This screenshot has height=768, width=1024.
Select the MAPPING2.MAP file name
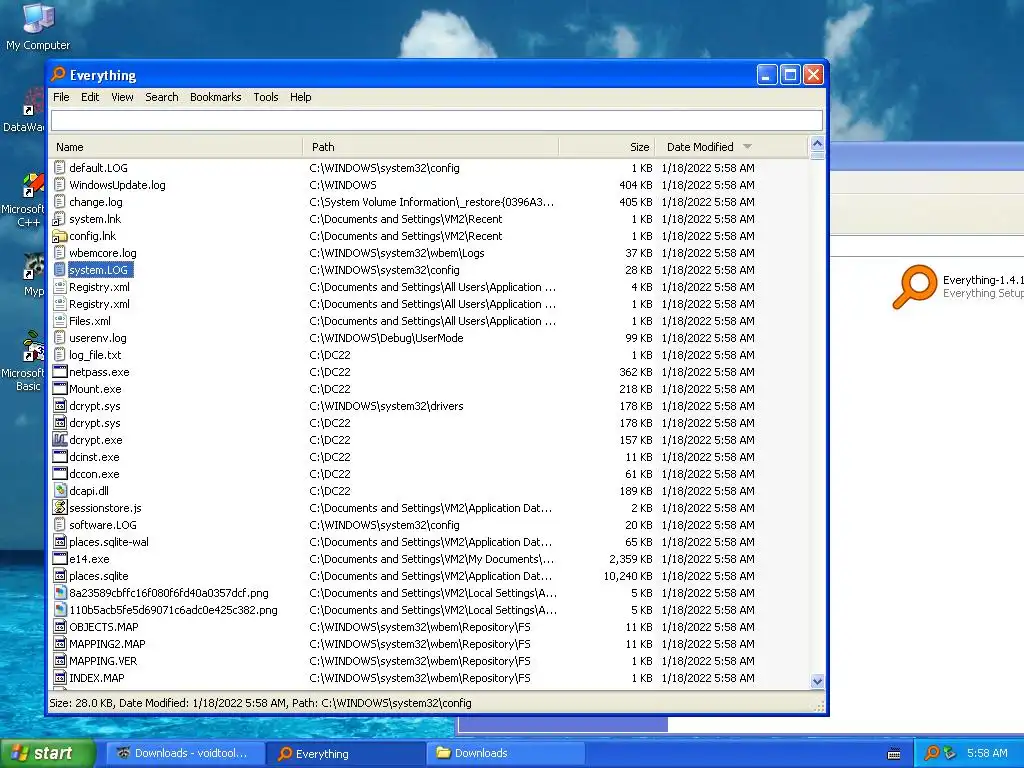coord(107,644)
